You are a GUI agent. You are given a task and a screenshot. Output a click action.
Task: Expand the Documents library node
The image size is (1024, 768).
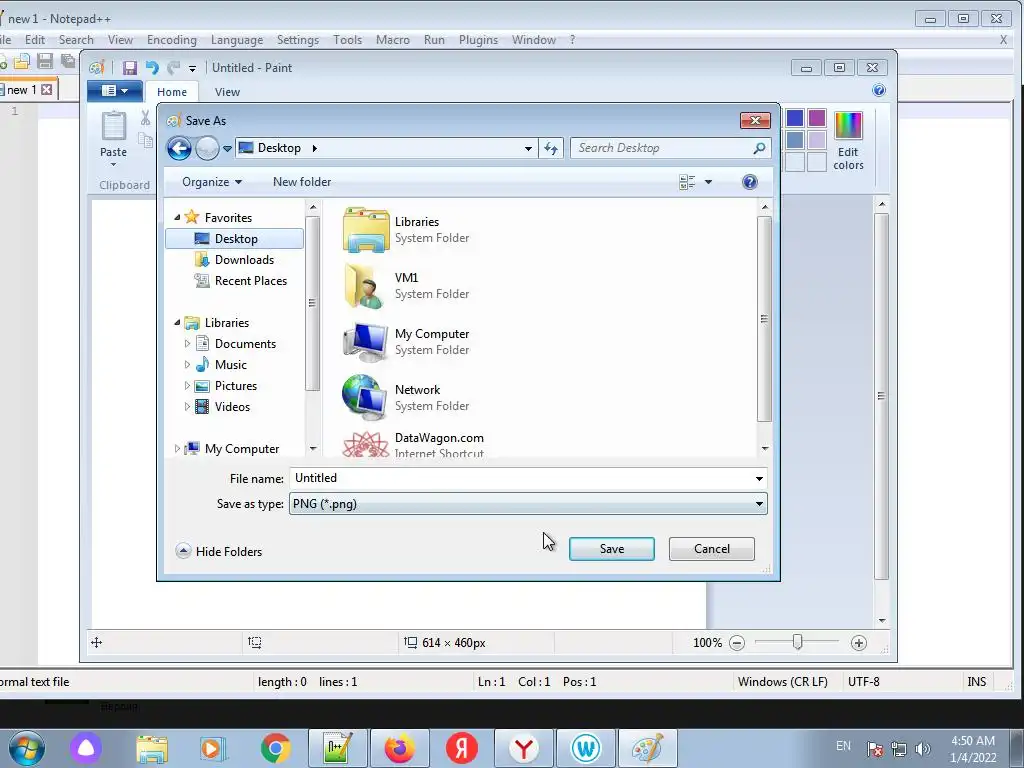187,344
